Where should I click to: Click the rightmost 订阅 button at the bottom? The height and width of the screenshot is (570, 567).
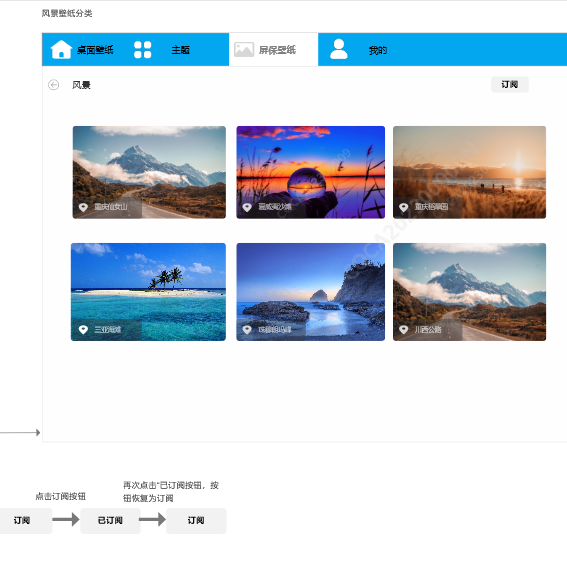(x=196, y=521)
